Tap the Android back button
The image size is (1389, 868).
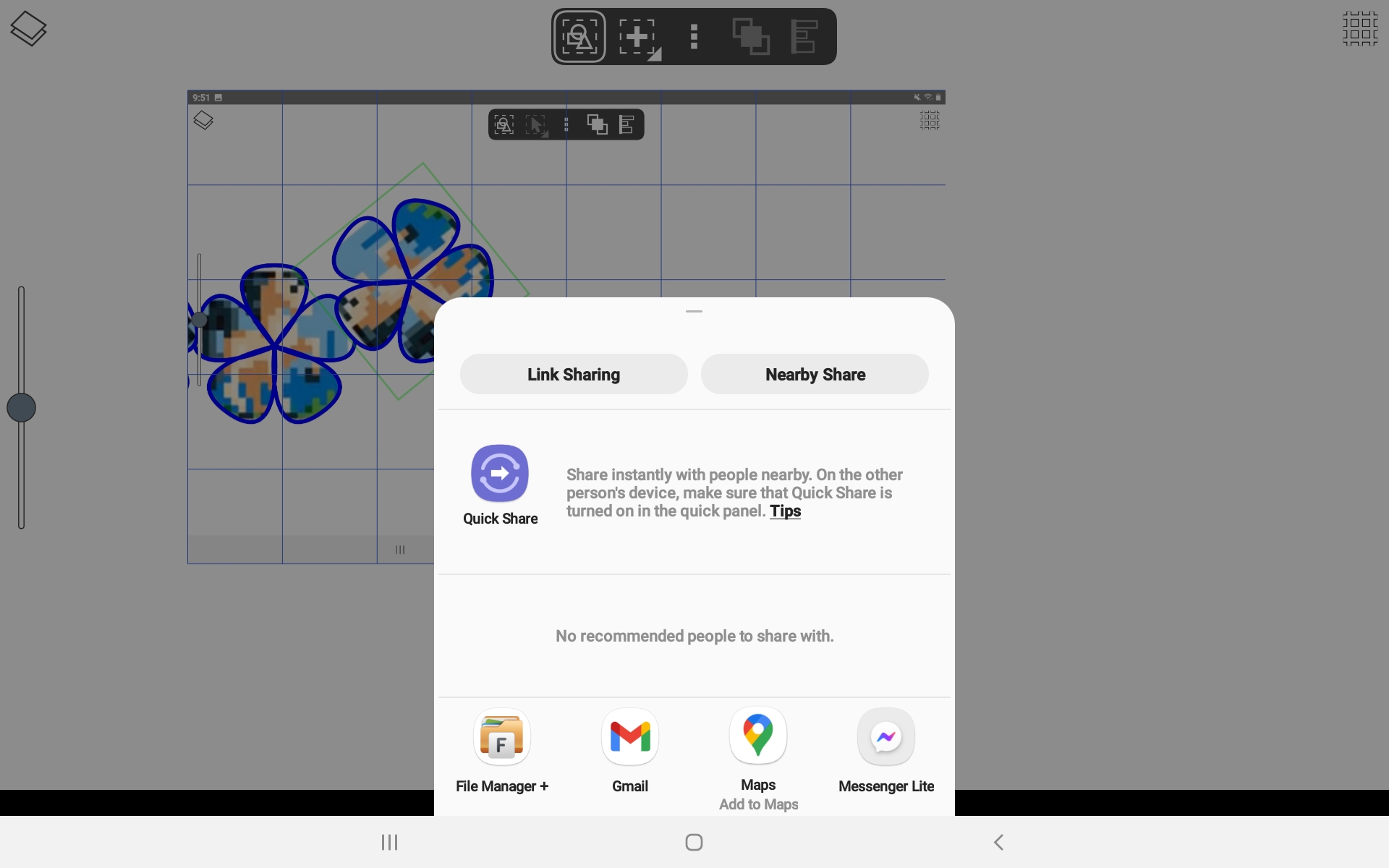999,842
